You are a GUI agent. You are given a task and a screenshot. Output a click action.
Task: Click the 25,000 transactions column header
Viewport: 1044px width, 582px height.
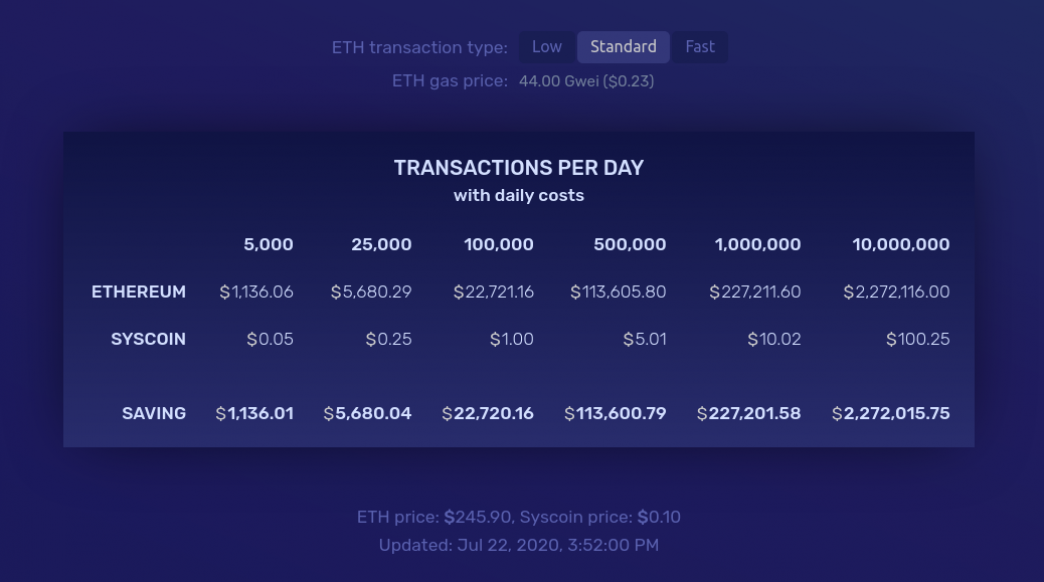381,244
